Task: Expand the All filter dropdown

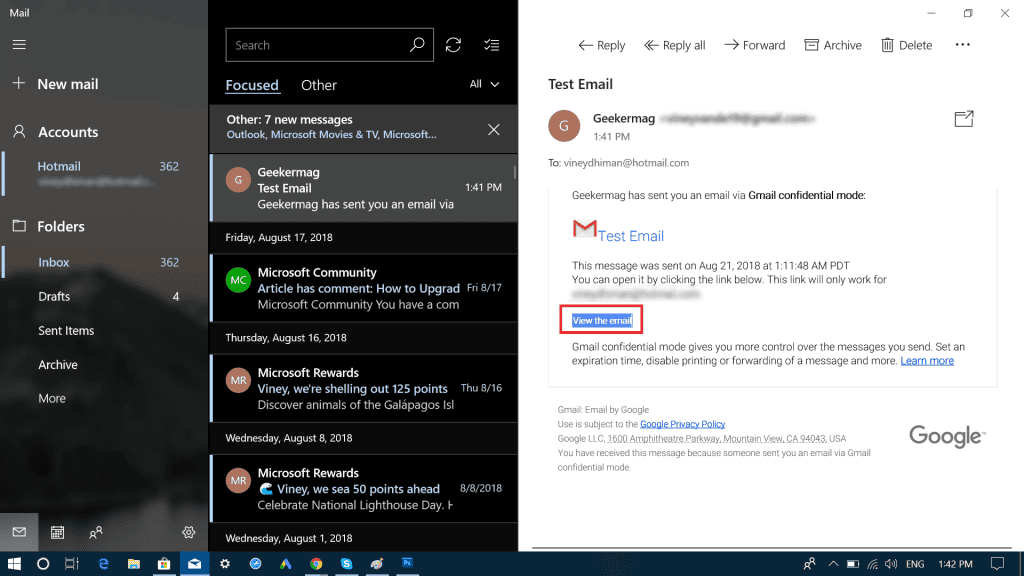Action: tap(484, 84)
